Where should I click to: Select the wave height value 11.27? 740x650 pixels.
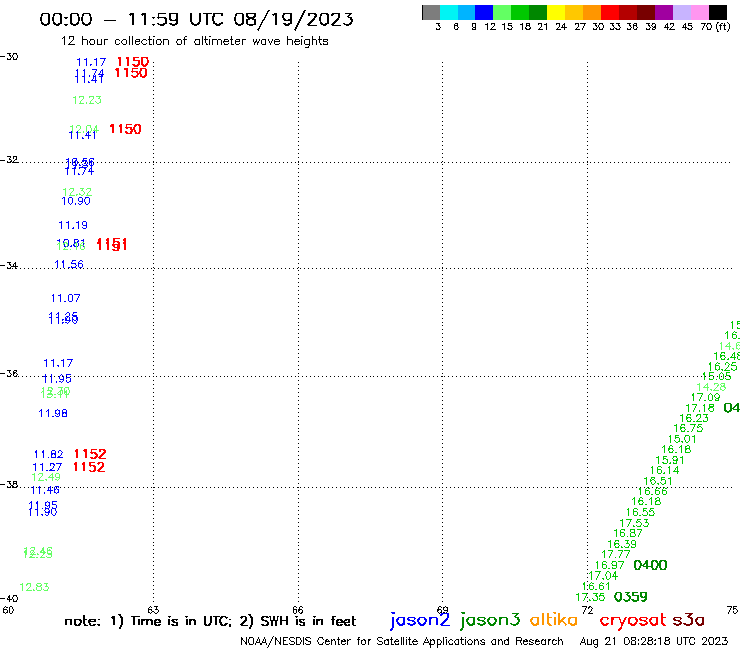pyautogui.click(x=47, y=467)
